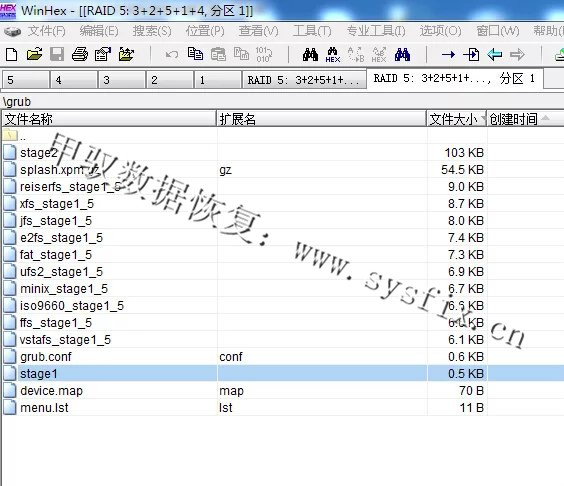Sort by 创建时间 column header
The height and width of the screenshot is (486, 564).
[x=525, y=119]
